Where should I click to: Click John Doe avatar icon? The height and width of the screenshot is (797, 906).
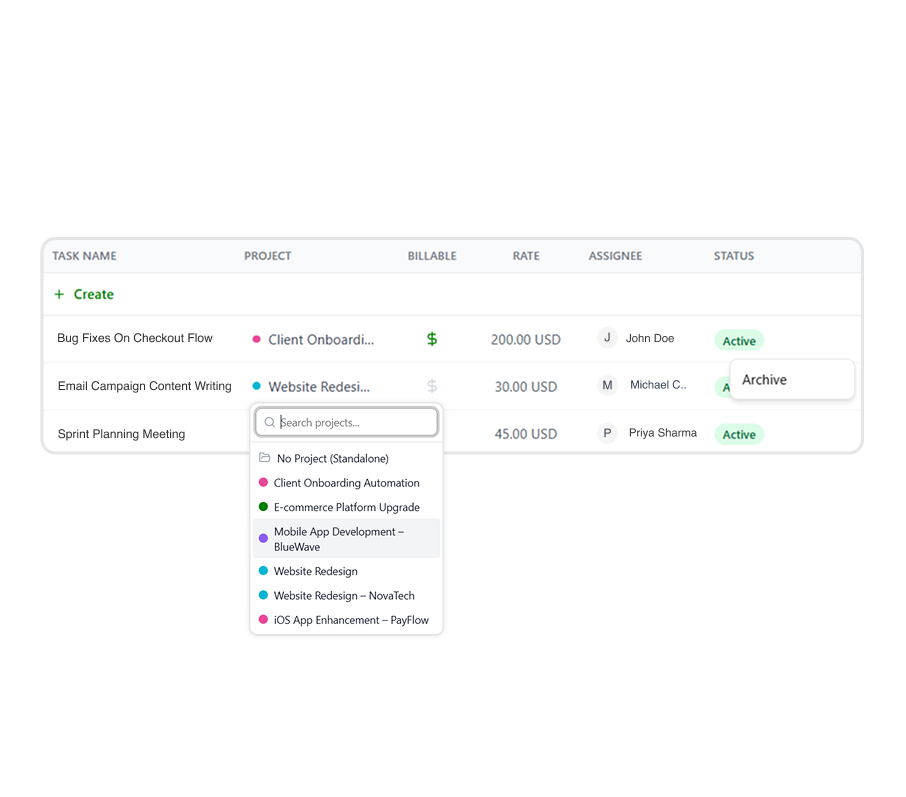[607, 338]
